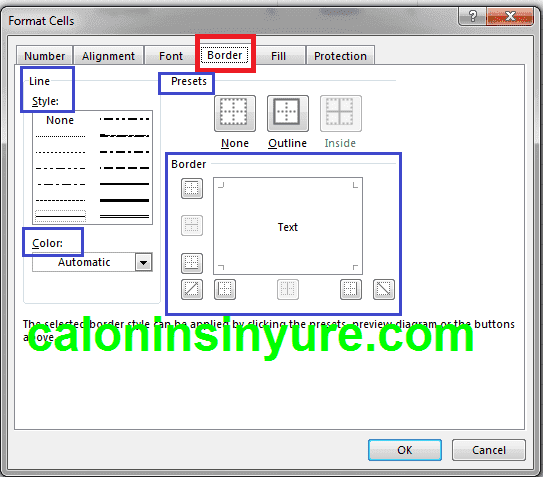The width and height of the screenshot is (544, 480).
Task: Select the thin solid line style
Action: (60, 216)
